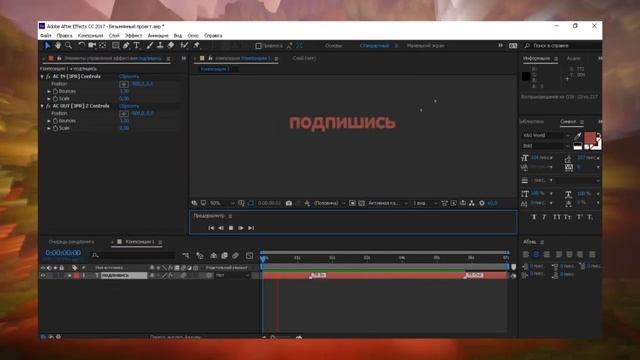
Task: Toggle visibility eye of the подпишись layer
Action: pyautogui.click(x=43, y=276)
